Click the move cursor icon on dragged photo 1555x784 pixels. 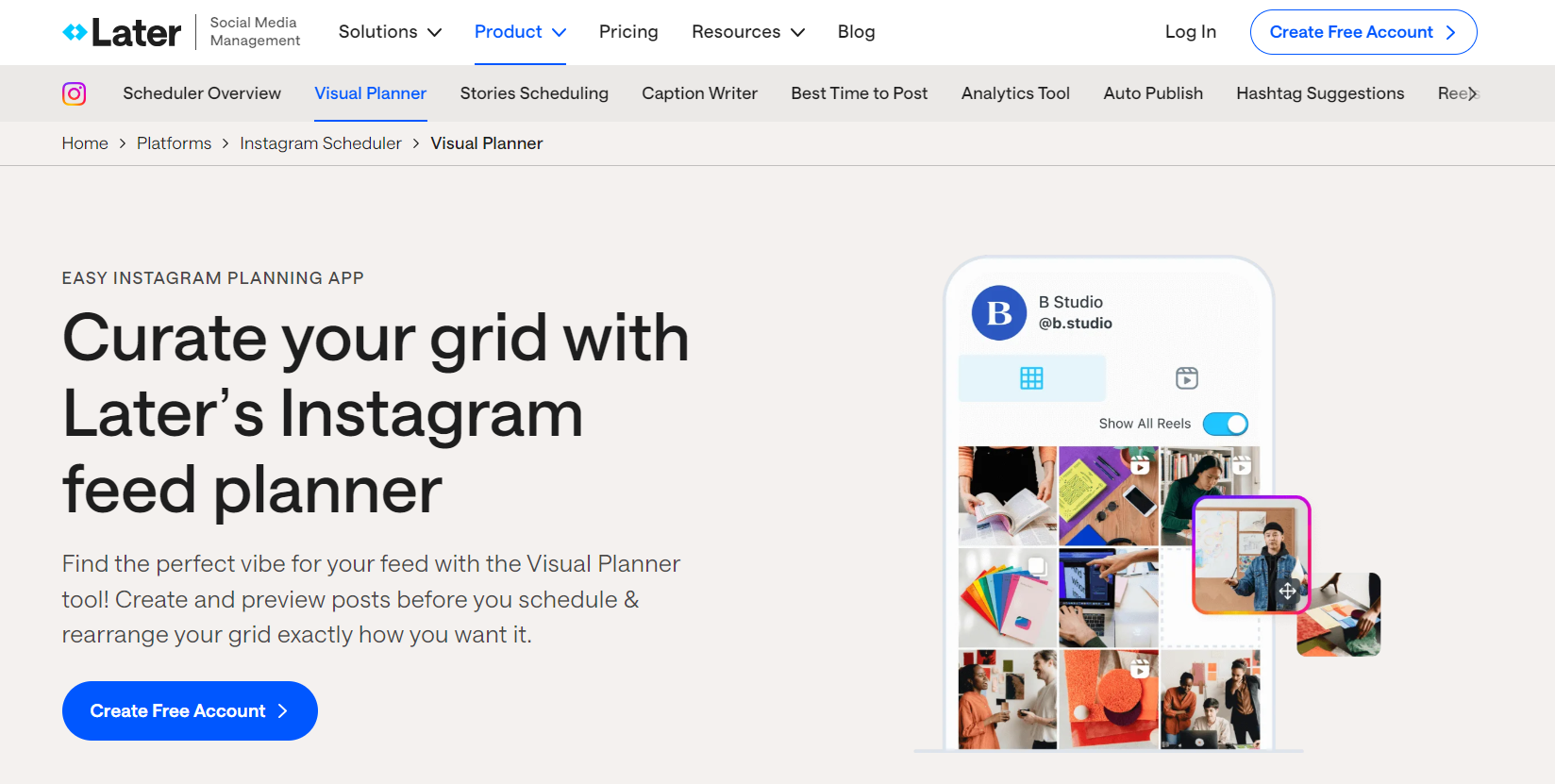pyautogui.click(x=1287, y=592)
